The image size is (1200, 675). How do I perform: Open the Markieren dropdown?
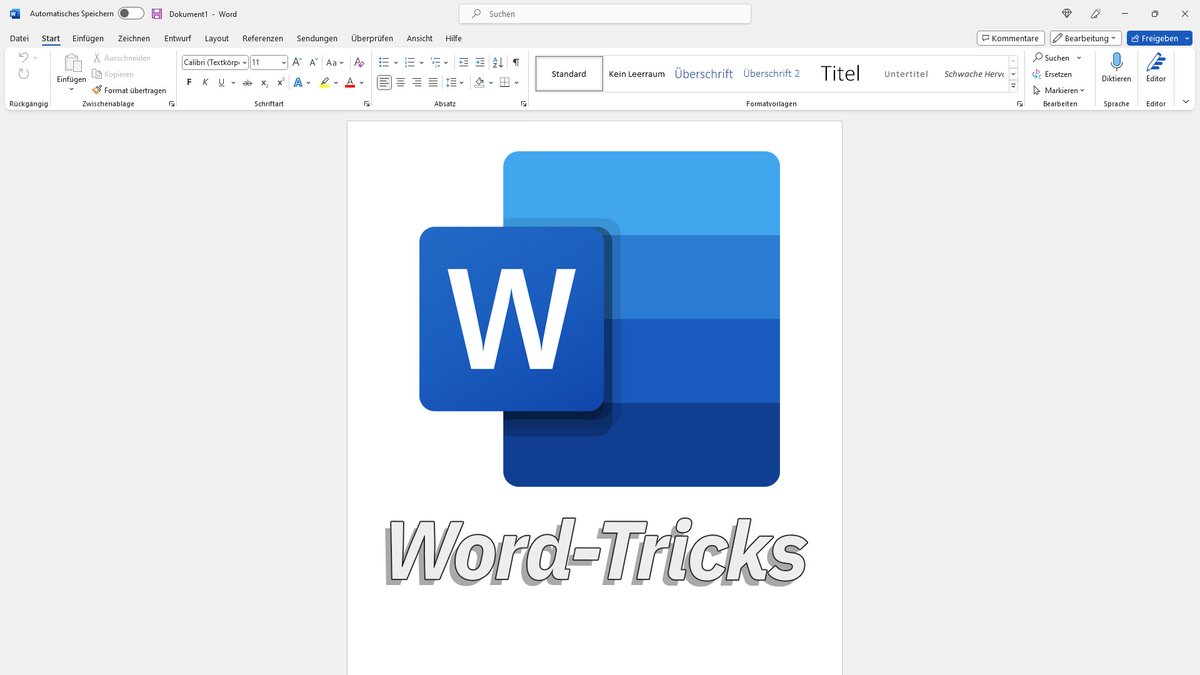(x=1059, y=89)
